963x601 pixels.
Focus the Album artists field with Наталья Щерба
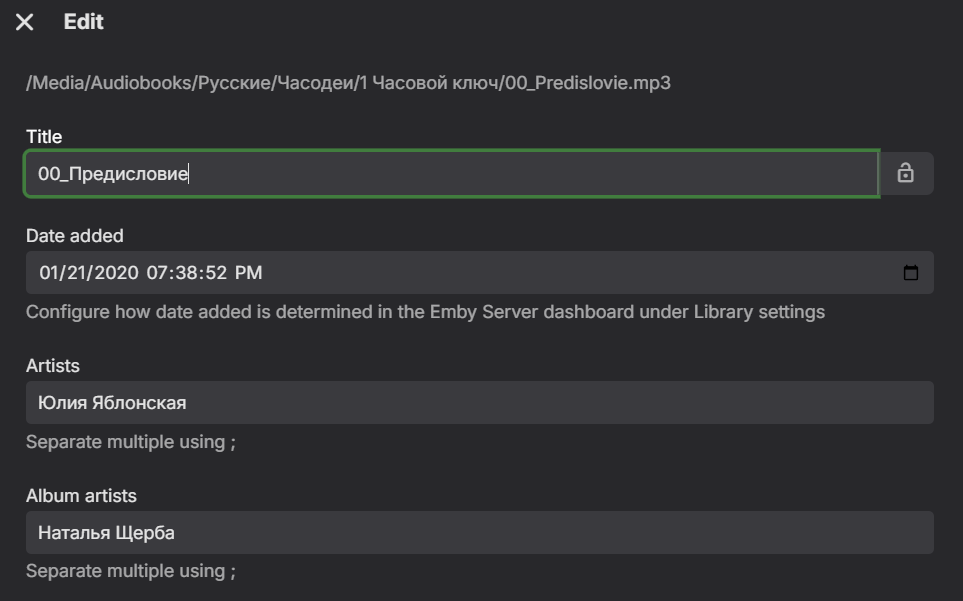[479, 533]
